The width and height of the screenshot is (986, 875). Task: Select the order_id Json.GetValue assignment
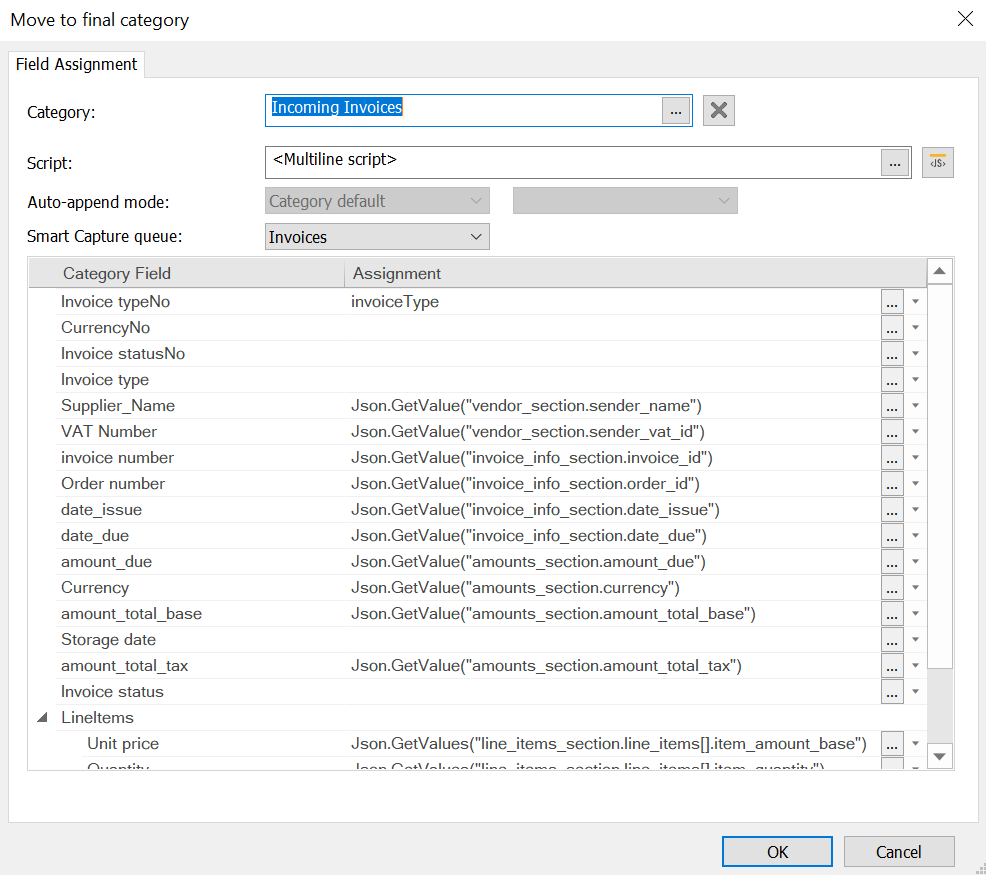525,484
